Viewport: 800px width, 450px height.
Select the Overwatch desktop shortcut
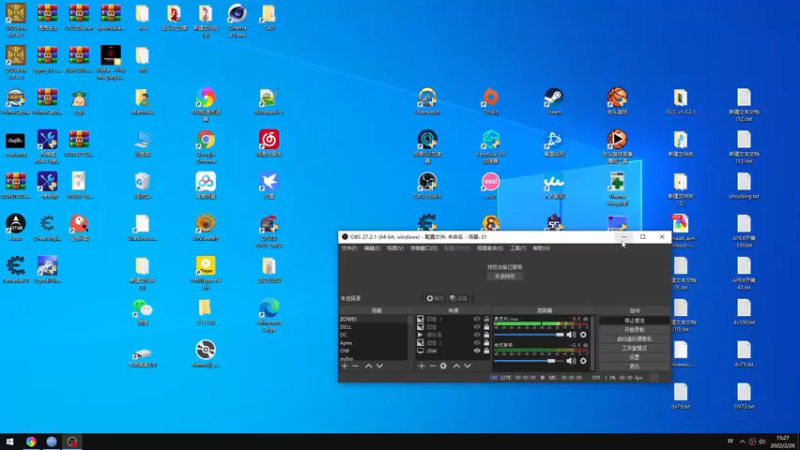pos(428,102)
